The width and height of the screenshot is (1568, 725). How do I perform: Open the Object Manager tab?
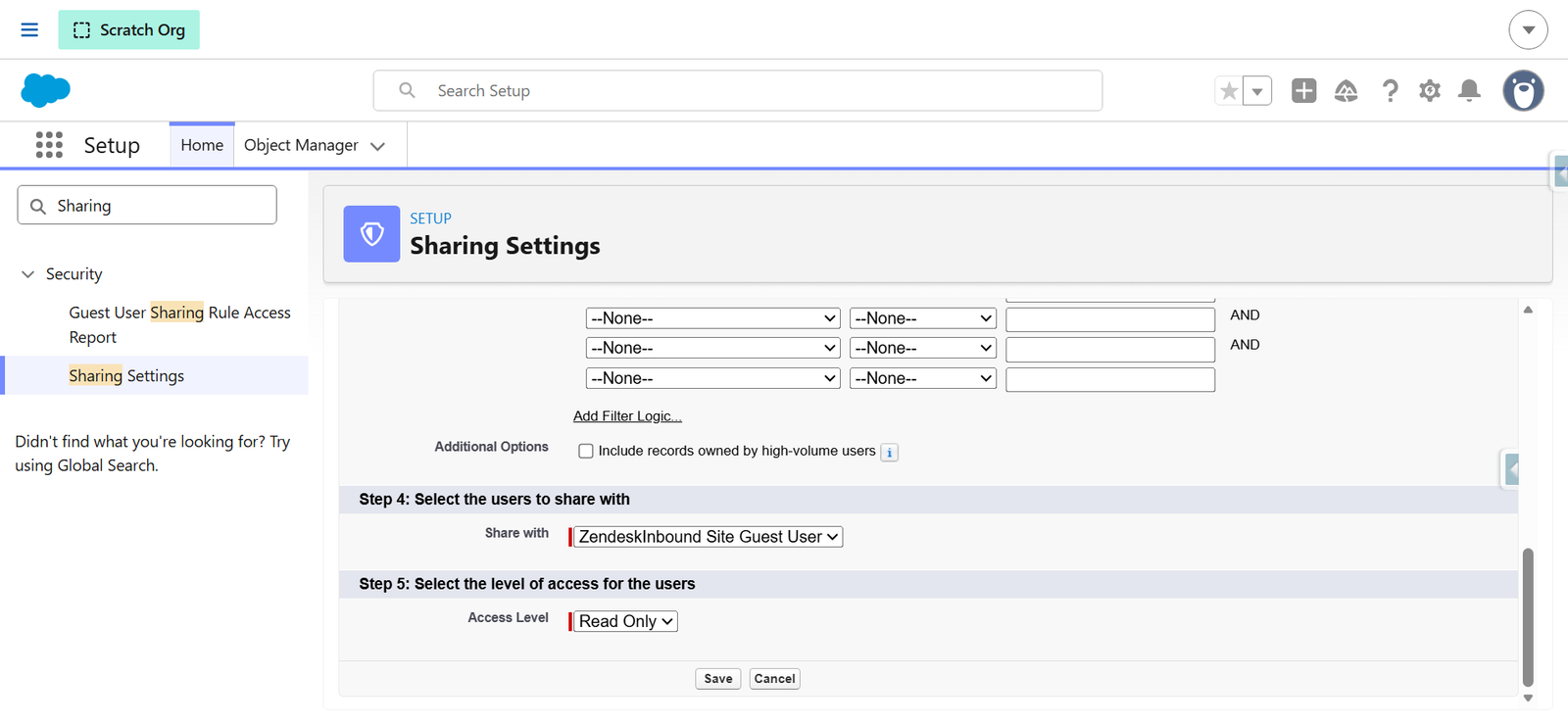(301, 145)
